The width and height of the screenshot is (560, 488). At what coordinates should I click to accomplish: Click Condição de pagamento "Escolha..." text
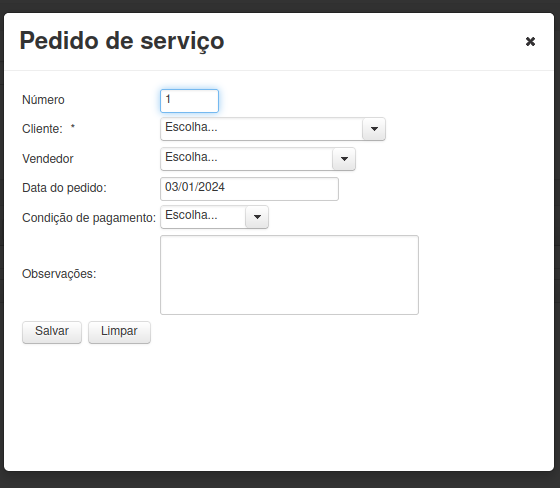[191, 215]
